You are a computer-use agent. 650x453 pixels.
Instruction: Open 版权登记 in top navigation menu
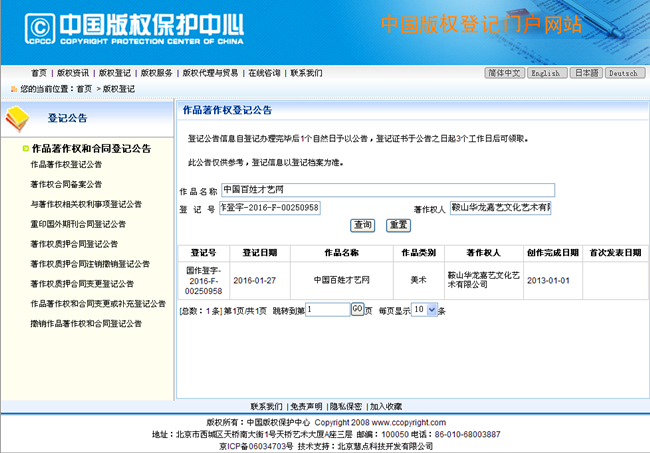114,73
